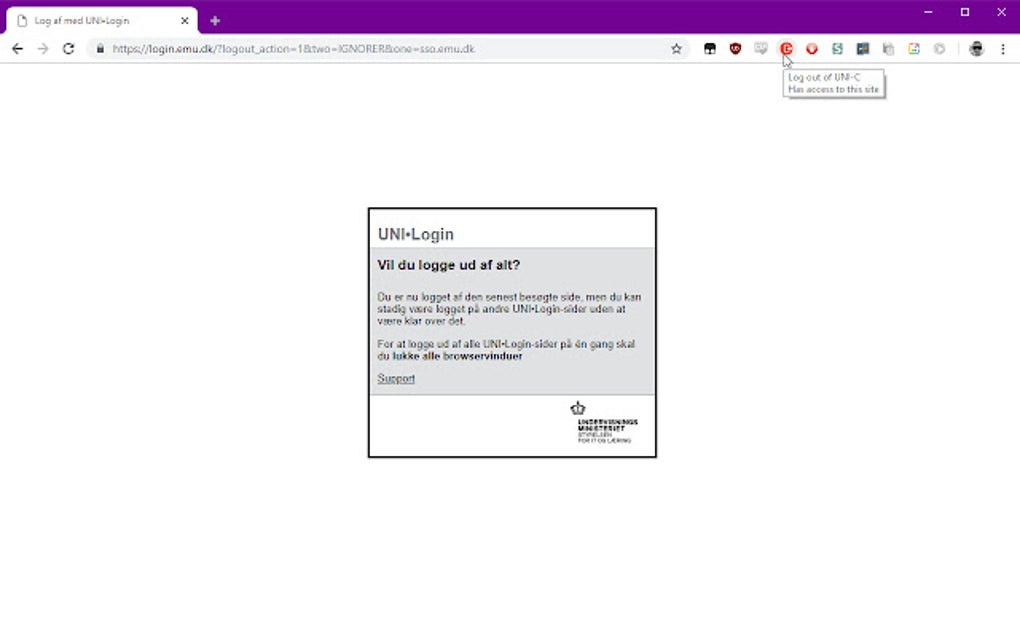Click the Undervisningsministeriet crown logo
1020x638 pixels.
click(578, 410)
